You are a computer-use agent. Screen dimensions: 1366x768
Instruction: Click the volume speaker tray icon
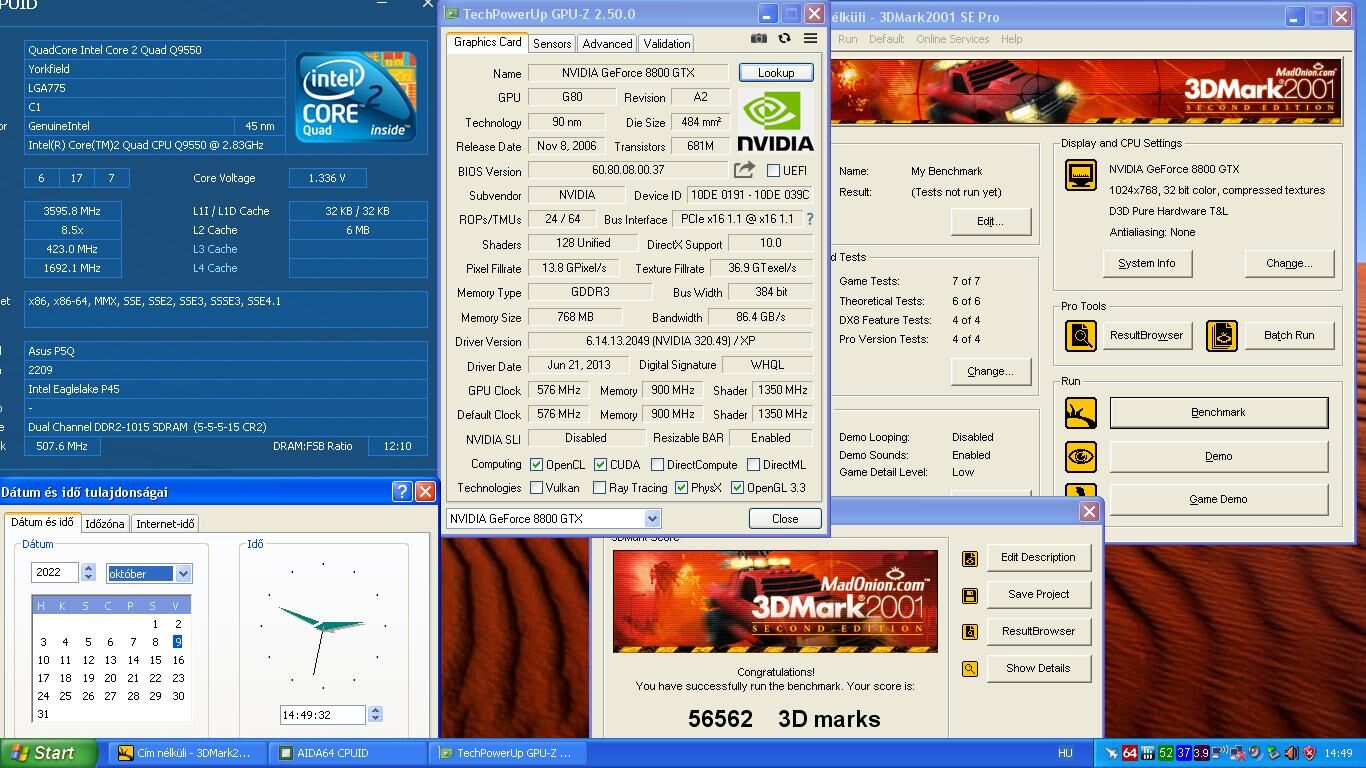(1290, 753)
